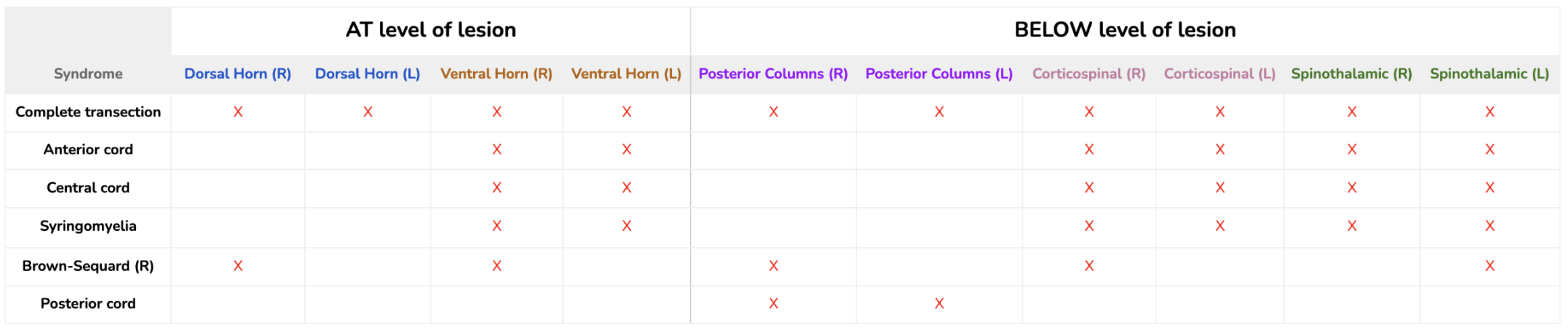Click Syringomyelia's X under Corticospinal (R)

(1089, 226)
